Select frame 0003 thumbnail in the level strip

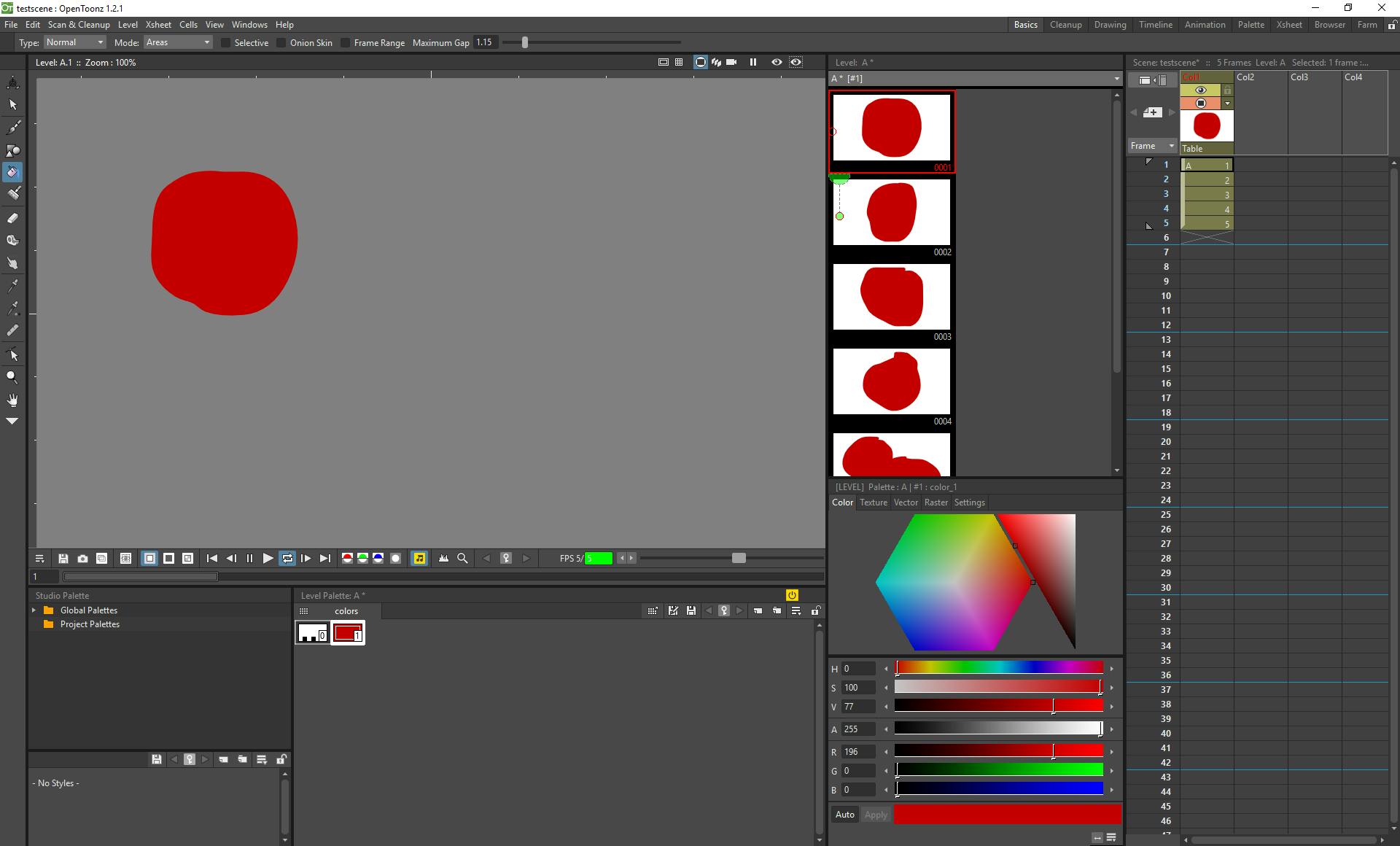pos(891,296)
